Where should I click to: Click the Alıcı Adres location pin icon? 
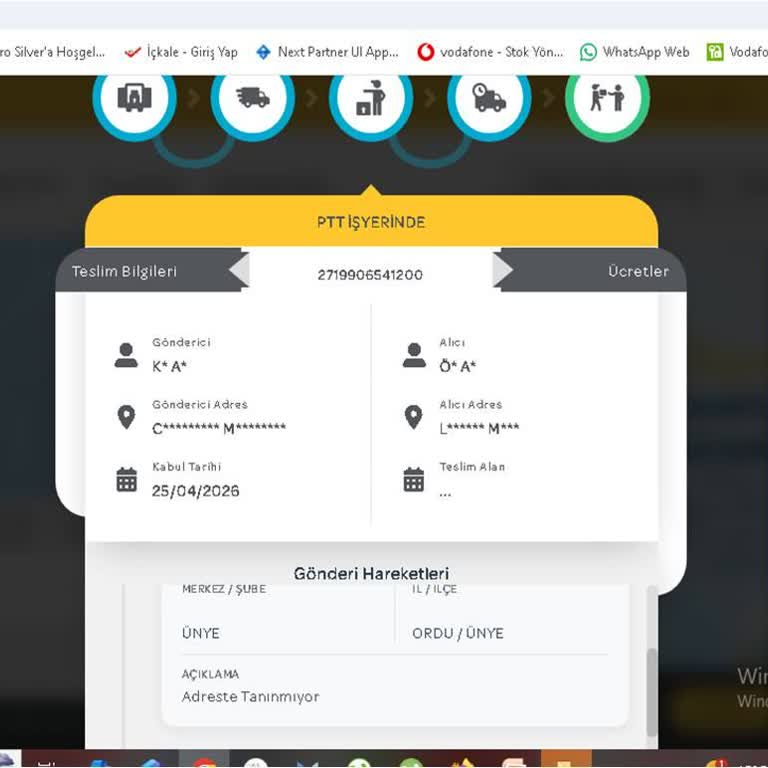(413, 417)
